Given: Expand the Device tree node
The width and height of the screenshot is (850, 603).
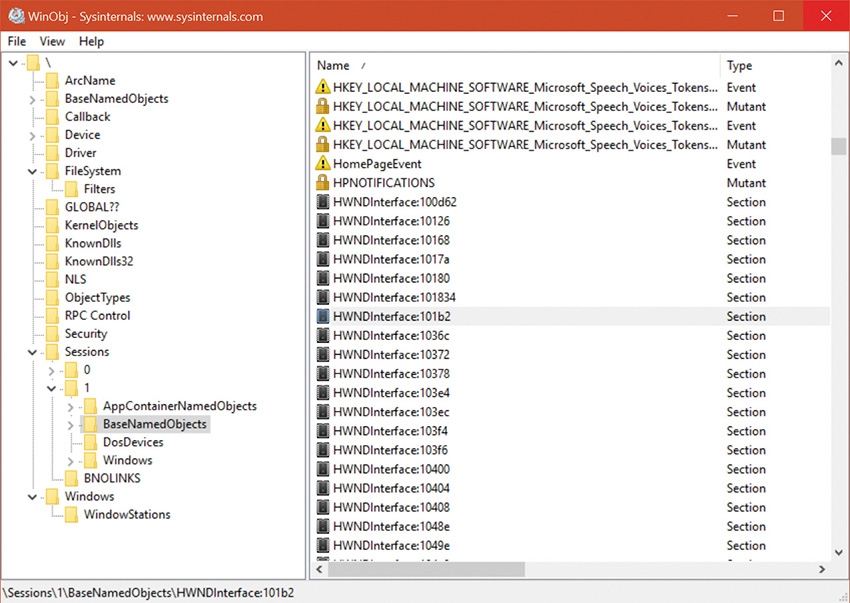Looking at the screenshot, I should [32, 135].
